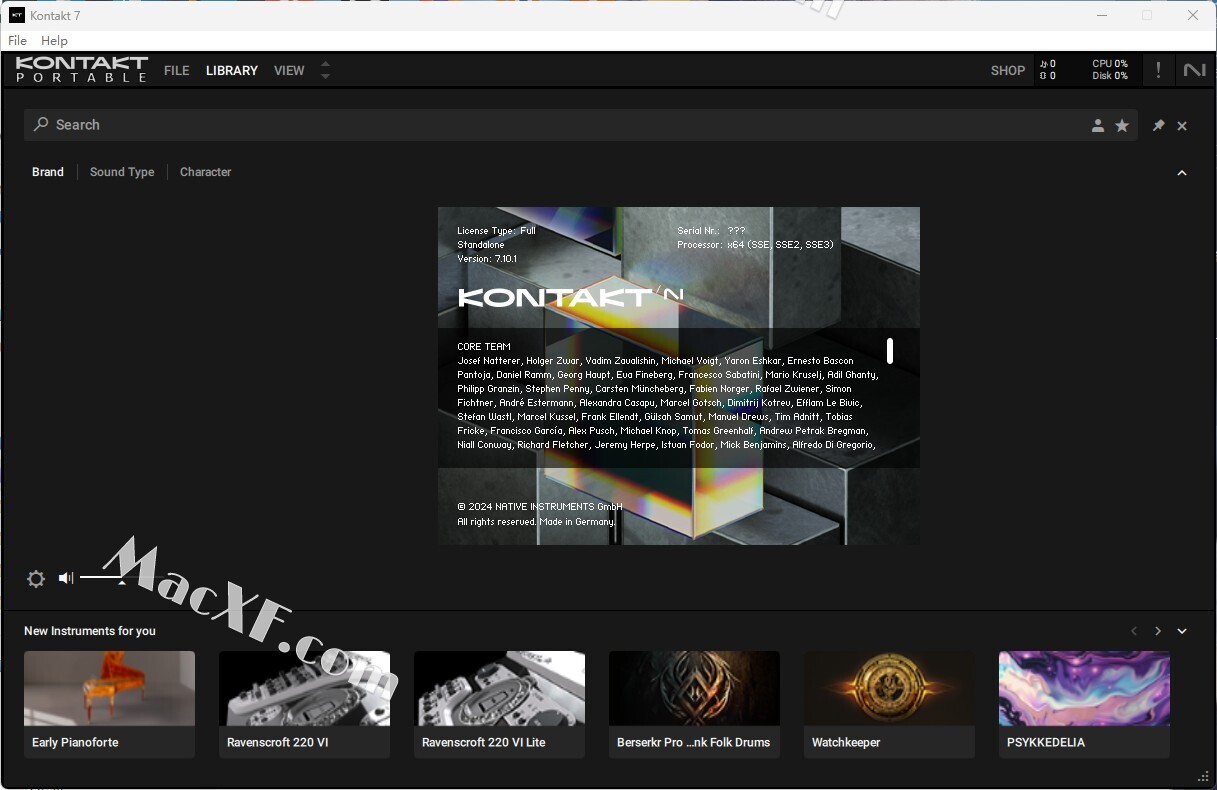
Task: Minimize the Kontakt 7 window
Action: click(x=1101, y=15)
